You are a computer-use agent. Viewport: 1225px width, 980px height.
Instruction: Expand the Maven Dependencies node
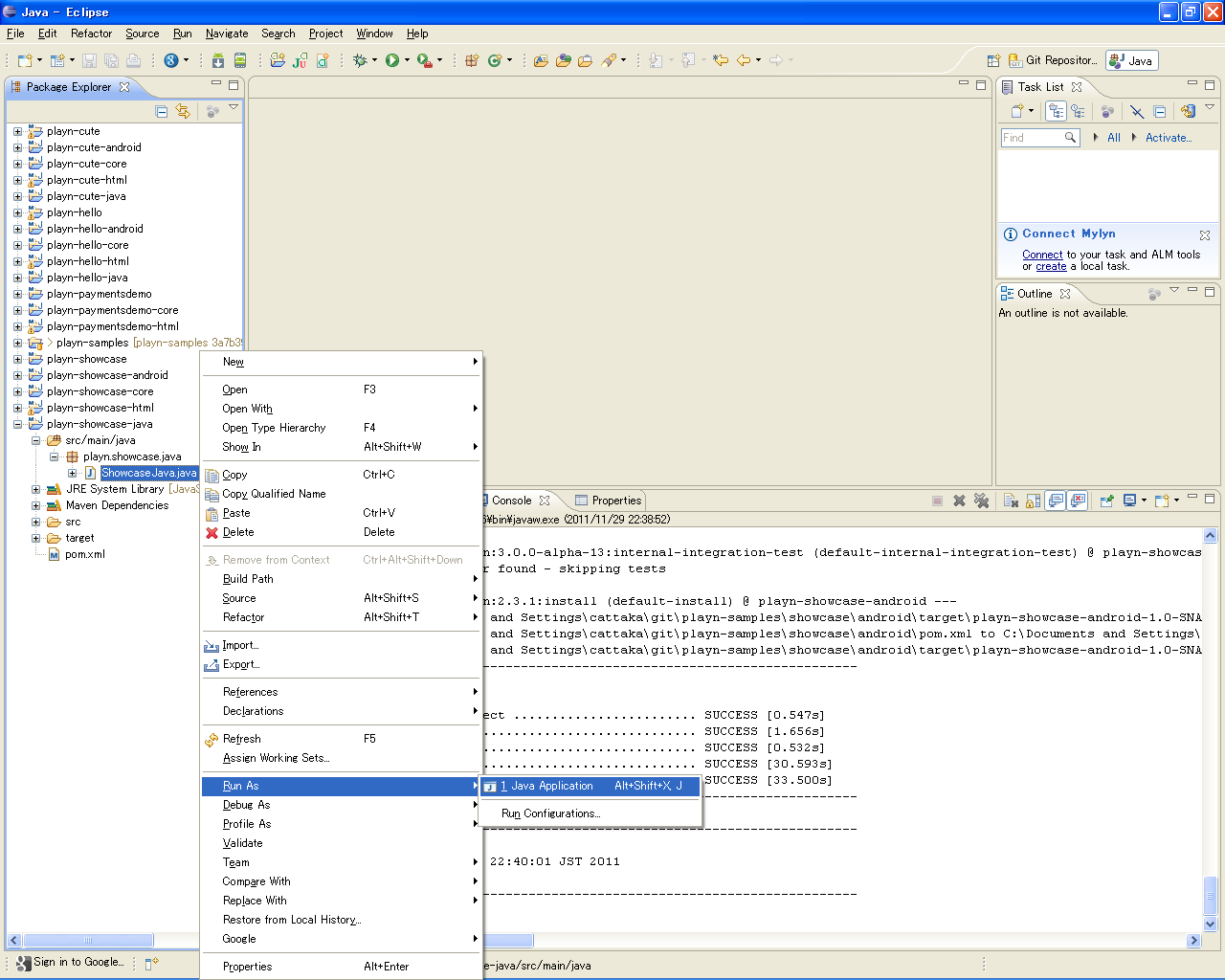tap(35, 506)
